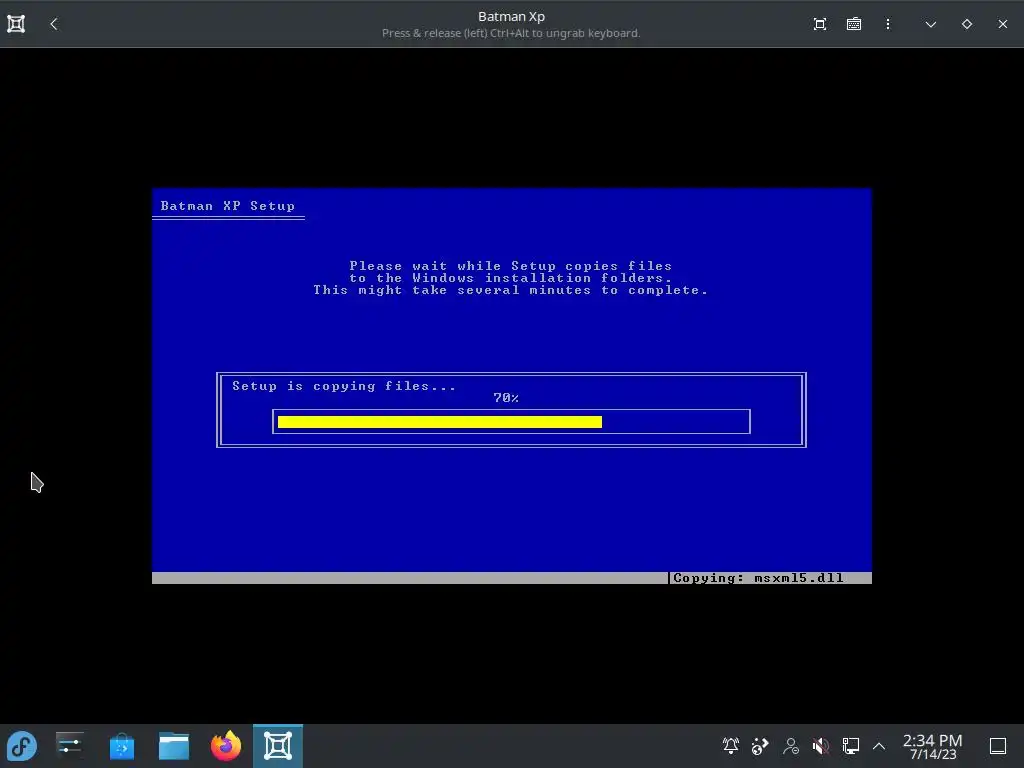Open the clock showing 2:34 PM

point(933,746)
